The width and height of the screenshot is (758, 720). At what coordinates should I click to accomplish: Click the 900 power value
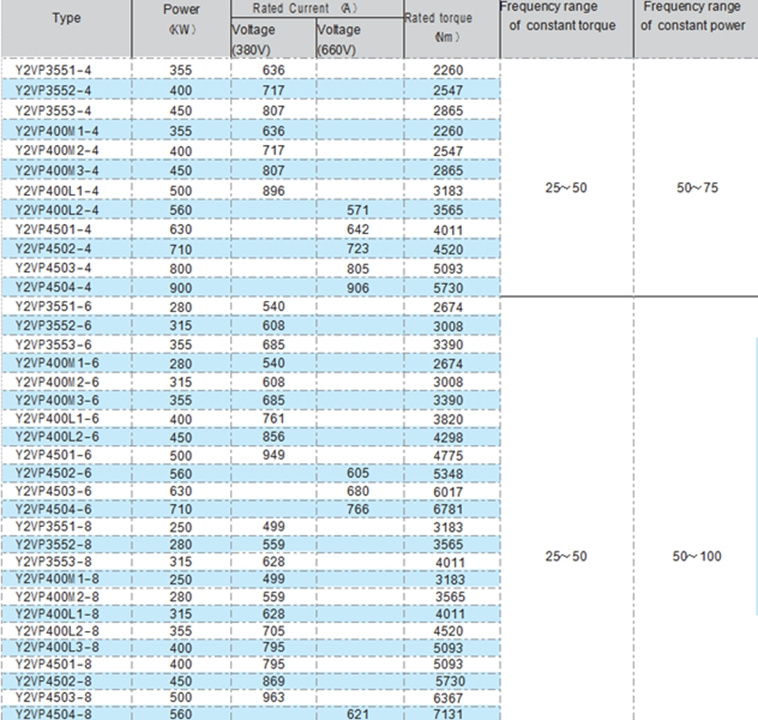click(181, 288)
